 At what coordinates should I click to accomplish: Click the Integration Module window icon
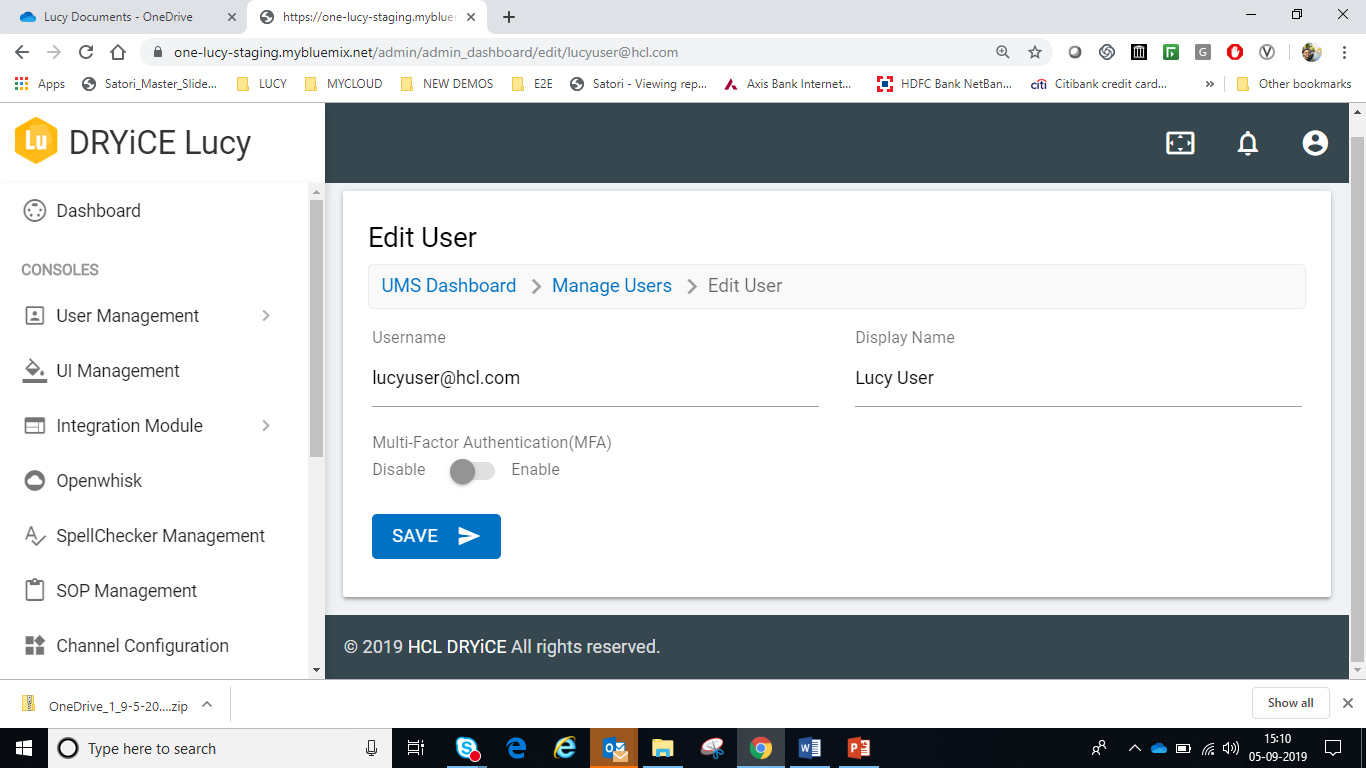pos(35,426)
